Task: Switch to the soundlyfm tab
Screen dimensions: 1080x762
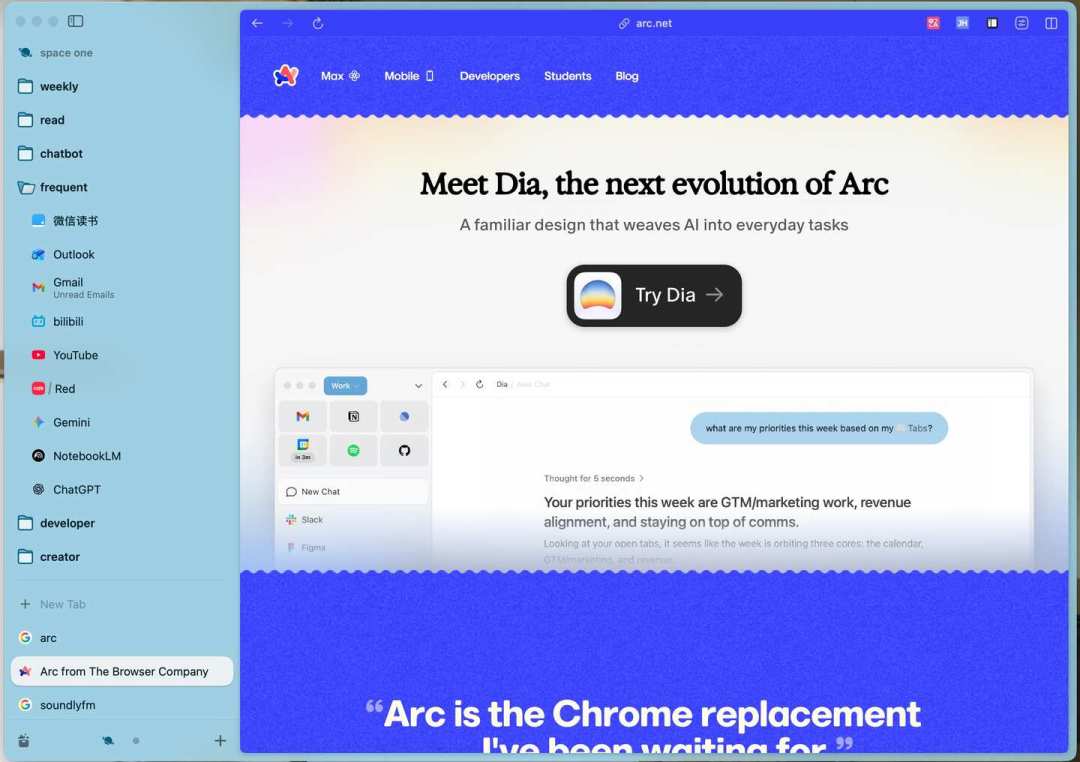Action: [x=122, y=706]
